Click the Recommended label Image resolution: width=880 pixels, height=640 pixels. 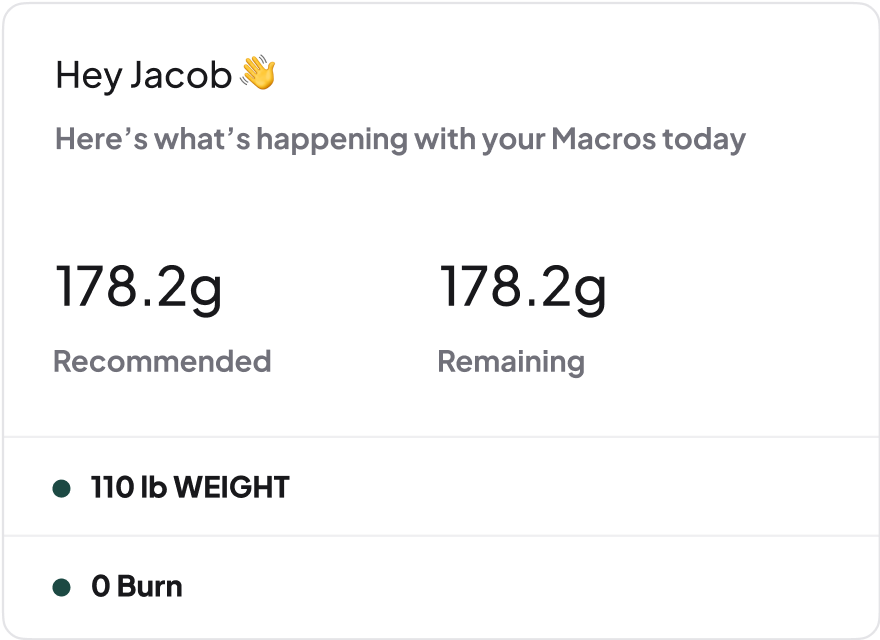pos(162,361)
